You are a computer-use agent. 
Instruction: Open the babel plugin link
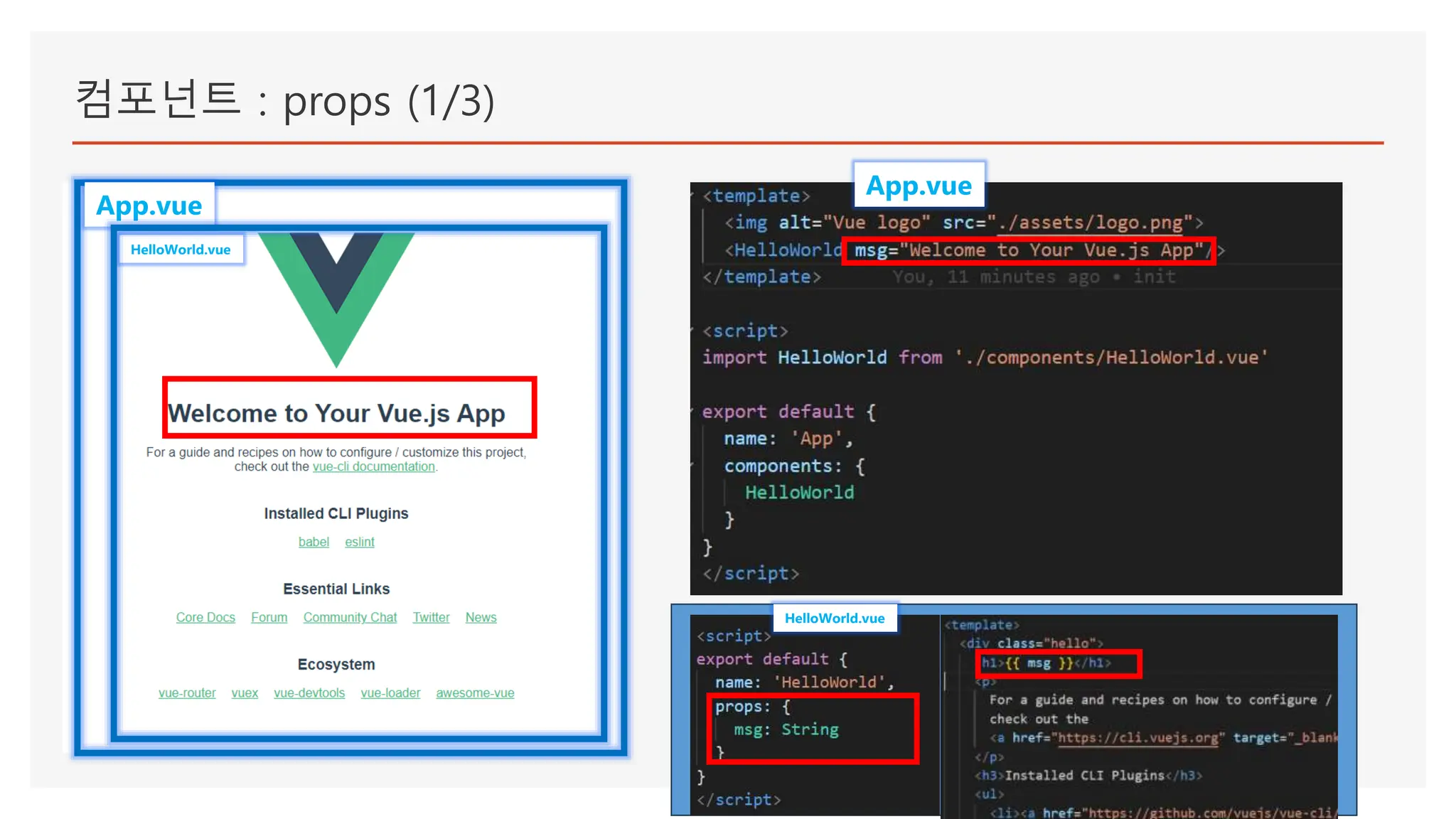314,542
